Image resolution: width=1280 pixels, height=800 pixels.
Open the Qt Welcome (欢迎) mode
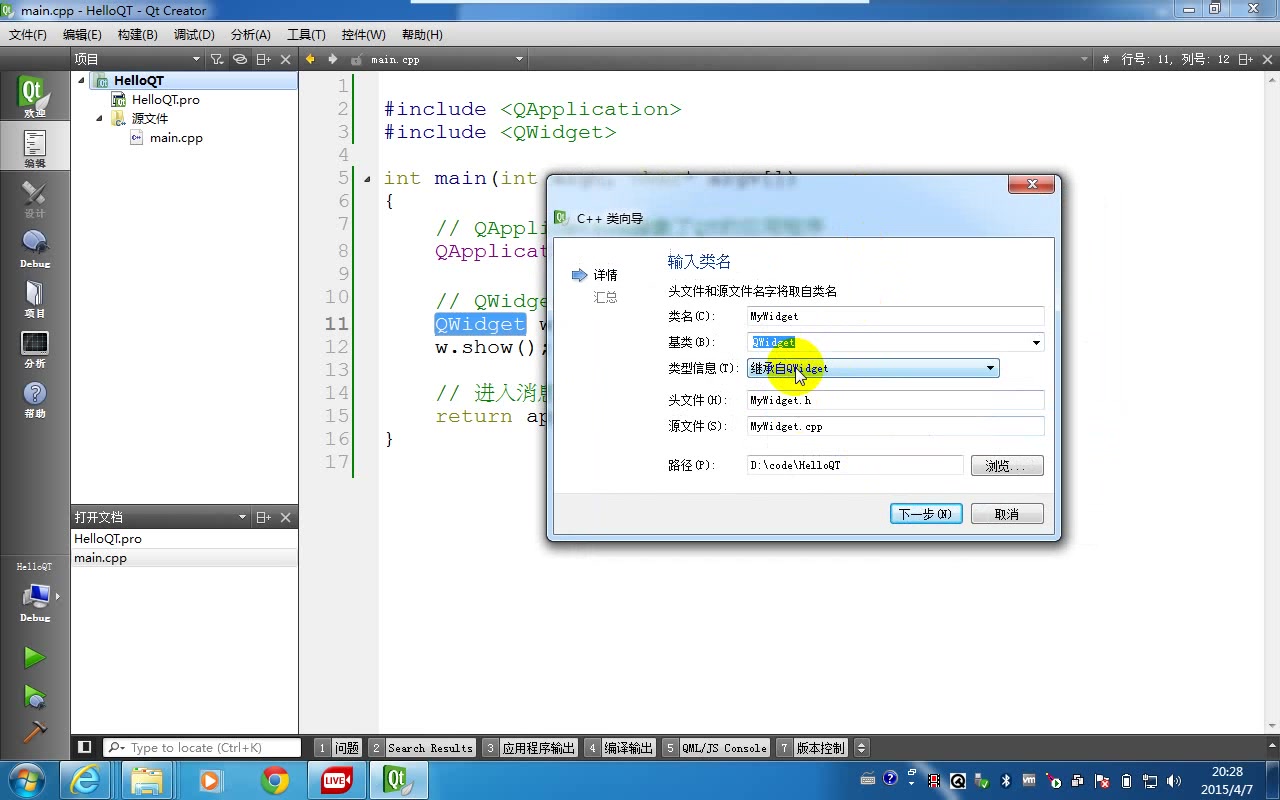pyautogui.click(x=34, y=97)
